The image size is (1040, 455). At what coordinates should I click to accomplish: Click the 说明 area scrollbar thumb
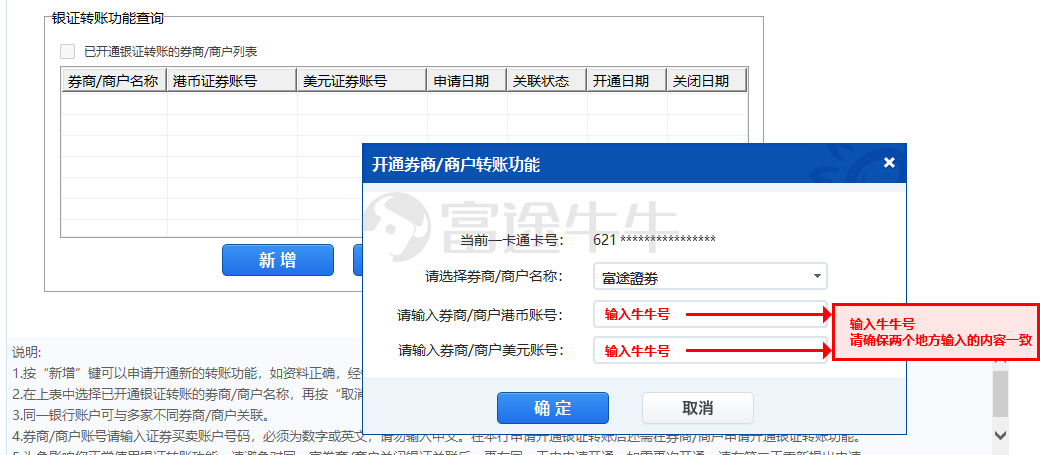point(1000,394)
